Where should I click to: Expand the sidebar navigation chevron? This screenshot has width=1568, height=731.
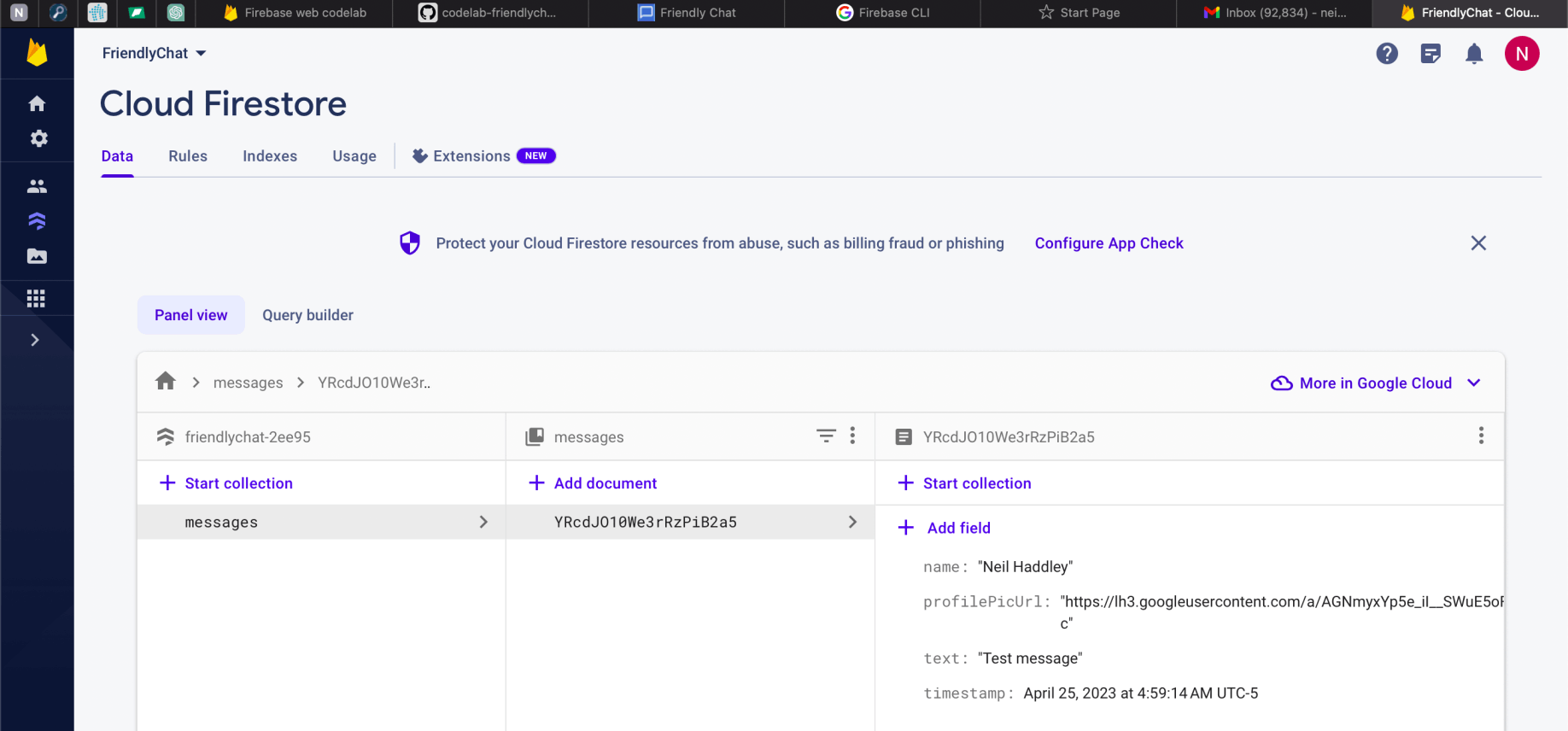(x=35, y=340)
